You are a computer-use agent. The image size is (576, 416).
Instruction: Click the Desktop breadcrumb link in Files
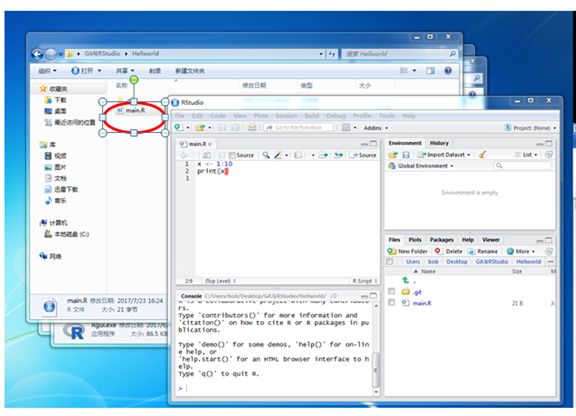(x=457, y=262)
